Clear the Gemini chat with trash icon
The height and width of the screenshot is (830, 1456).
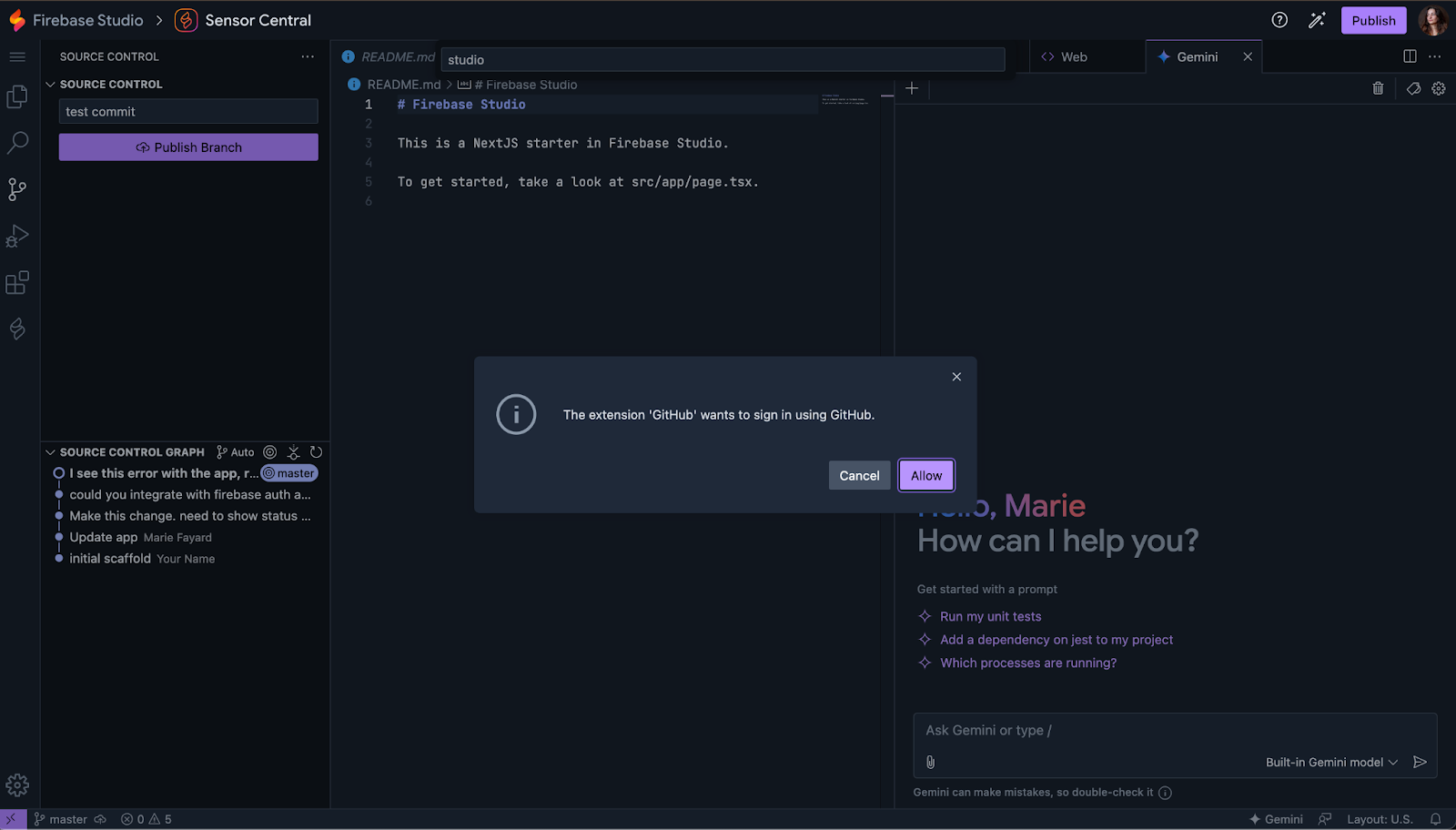[1378, 88]
